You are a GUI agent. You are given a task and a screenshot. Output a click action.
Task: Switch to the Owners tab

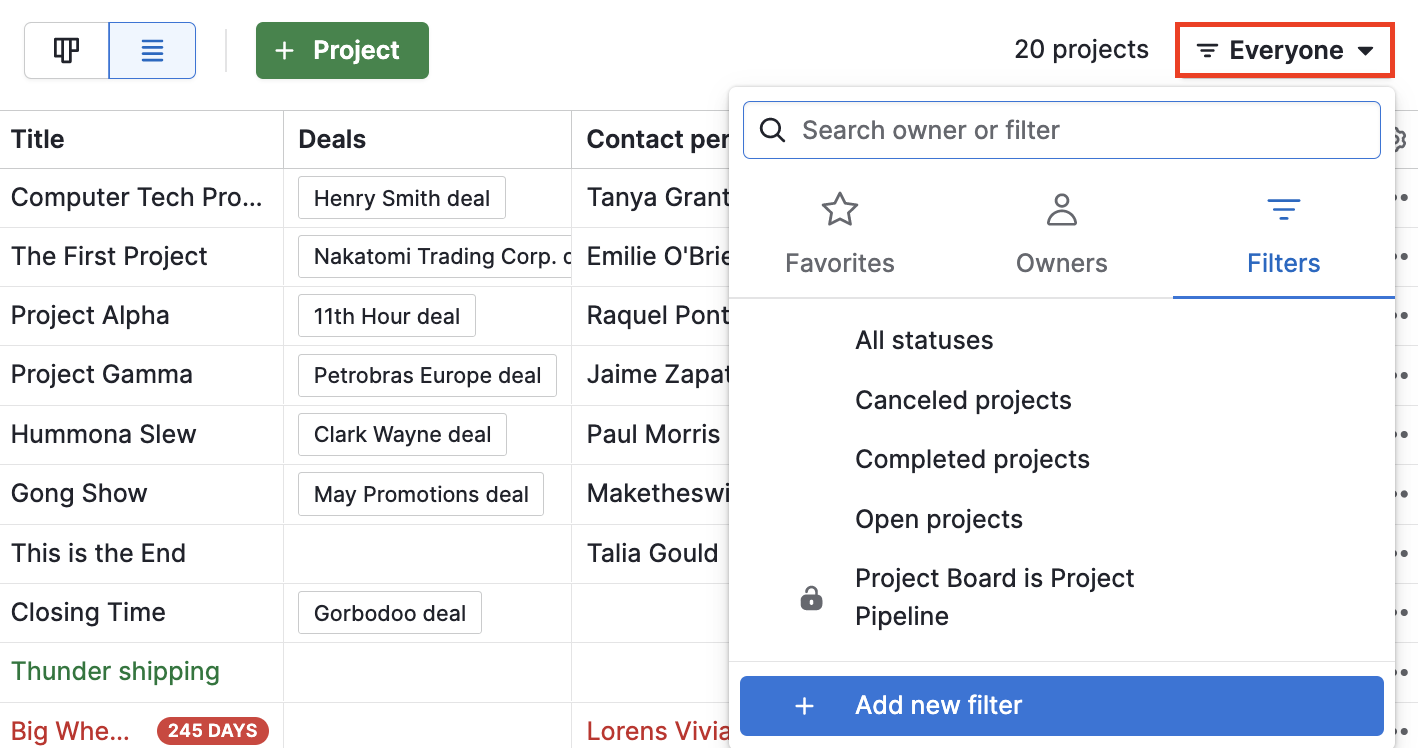(1061, 263)
